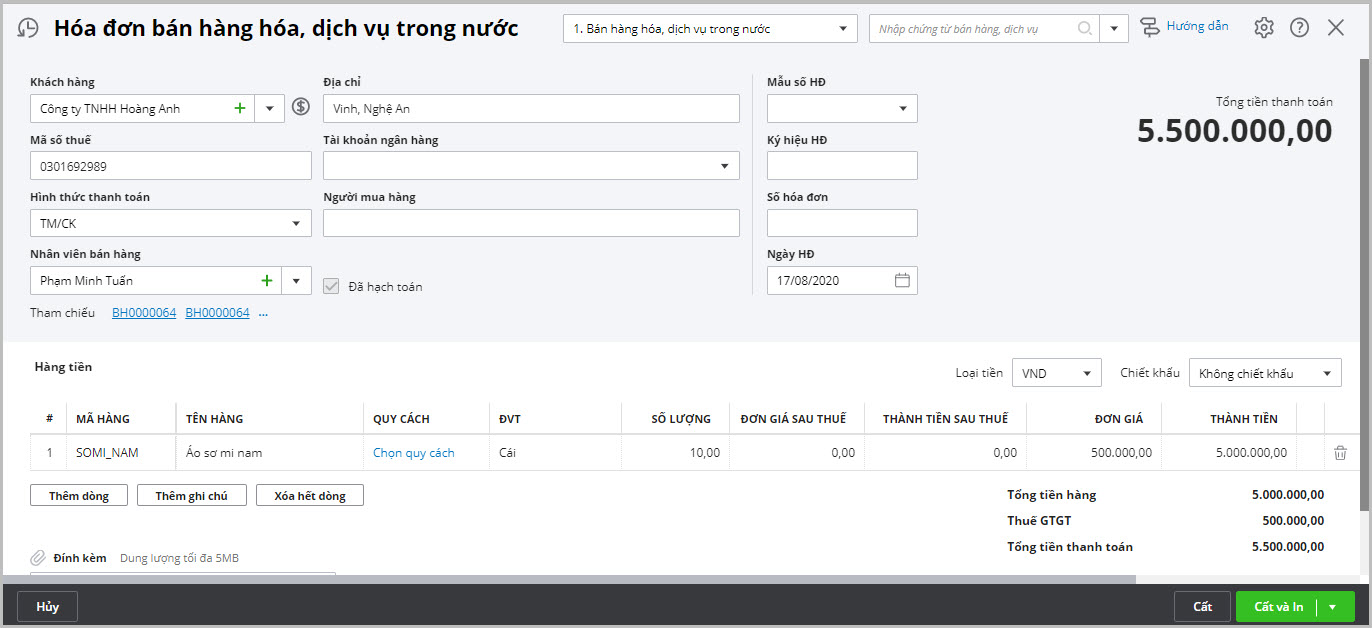Open the settings gear icon
Screen dimensions: 1372x628
1264,28
